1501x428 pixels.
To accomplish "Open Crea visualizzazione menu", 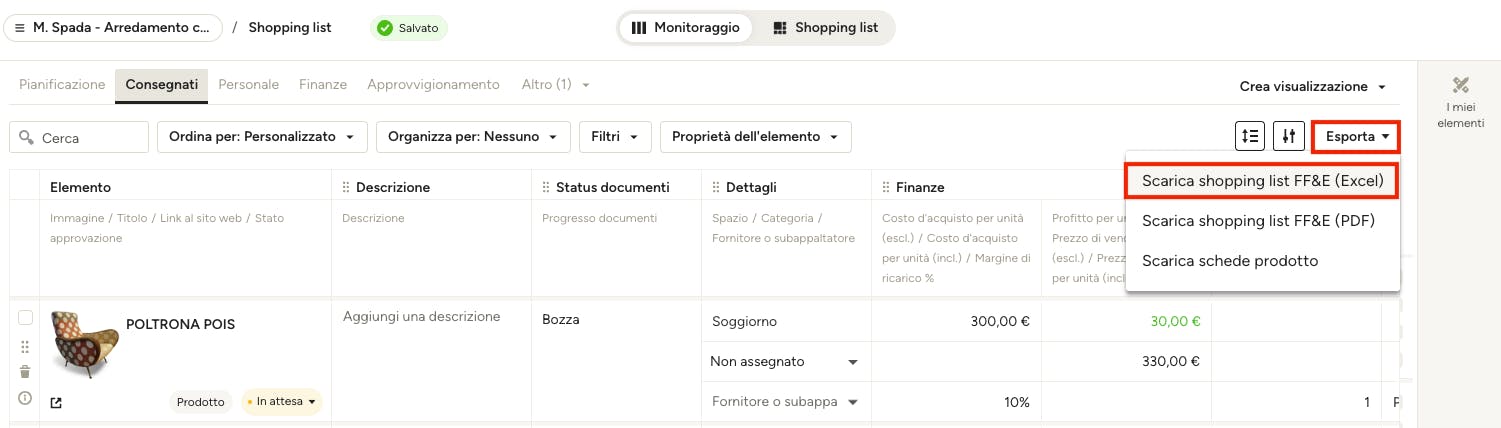I will point(1312,87).
